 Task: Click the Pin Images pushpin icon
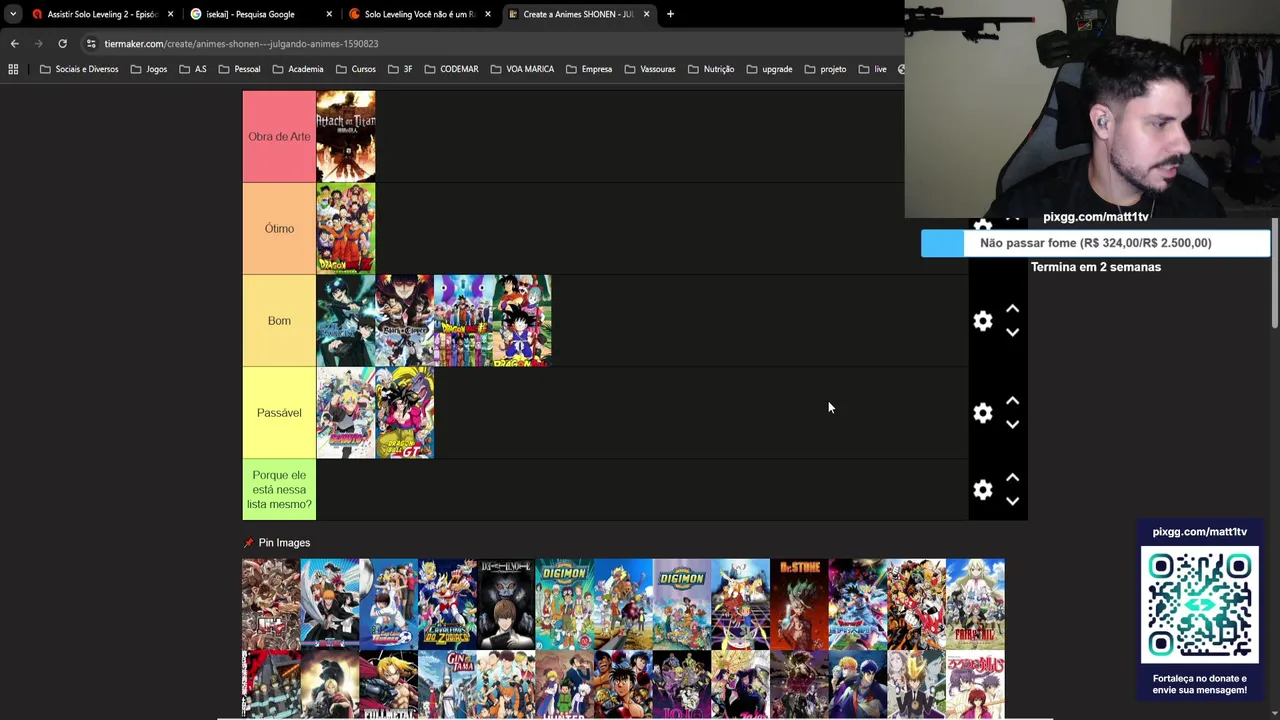(x=248, y=543)
